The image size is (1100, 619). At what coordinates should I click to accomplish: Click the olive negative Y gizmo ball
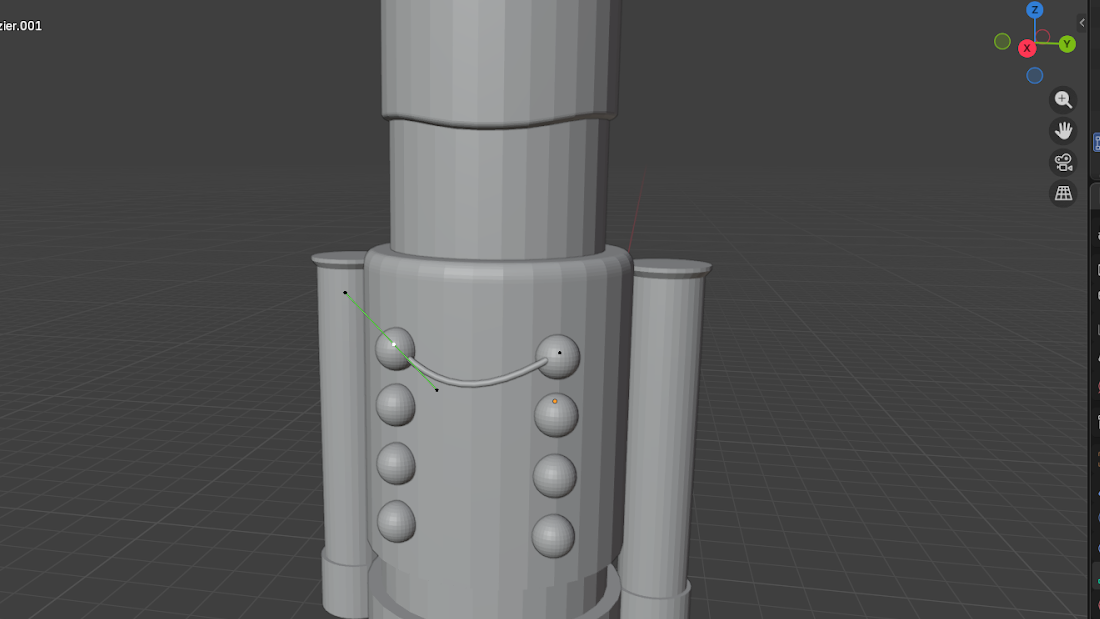[1002, 40]
